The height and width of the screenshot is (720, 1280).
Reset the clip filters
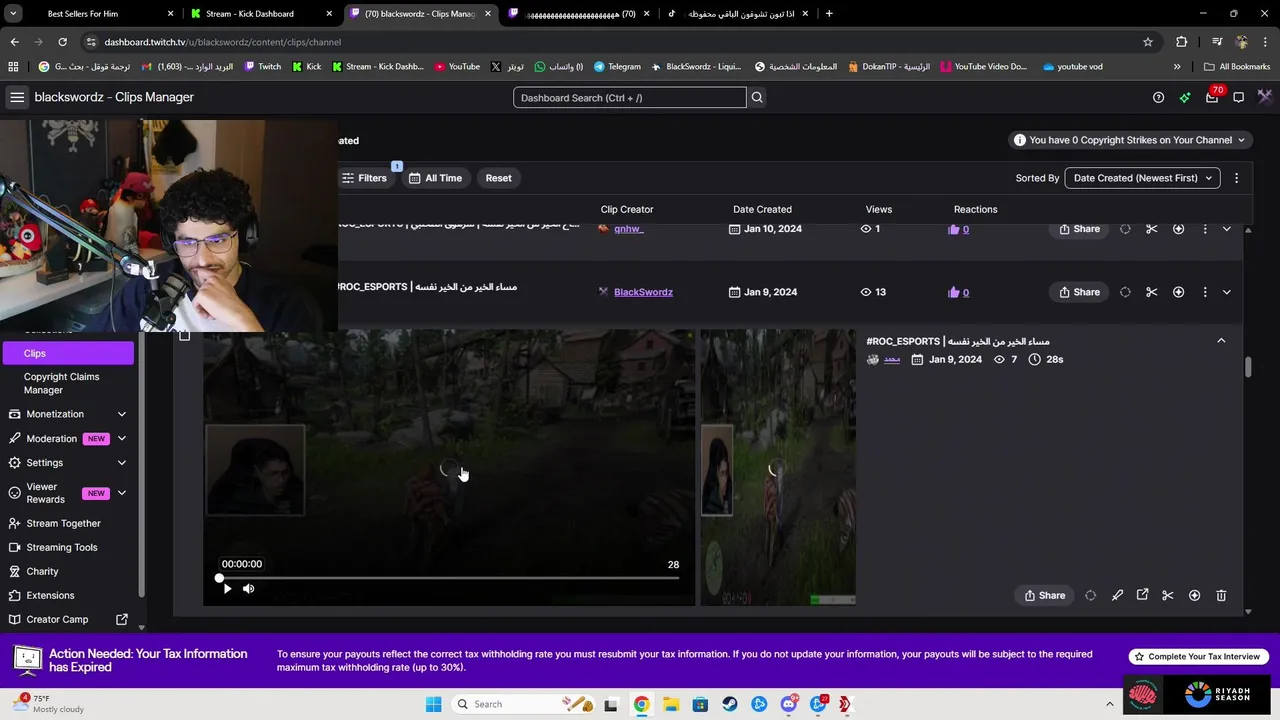pyautogui.click(x=498, y=178)
